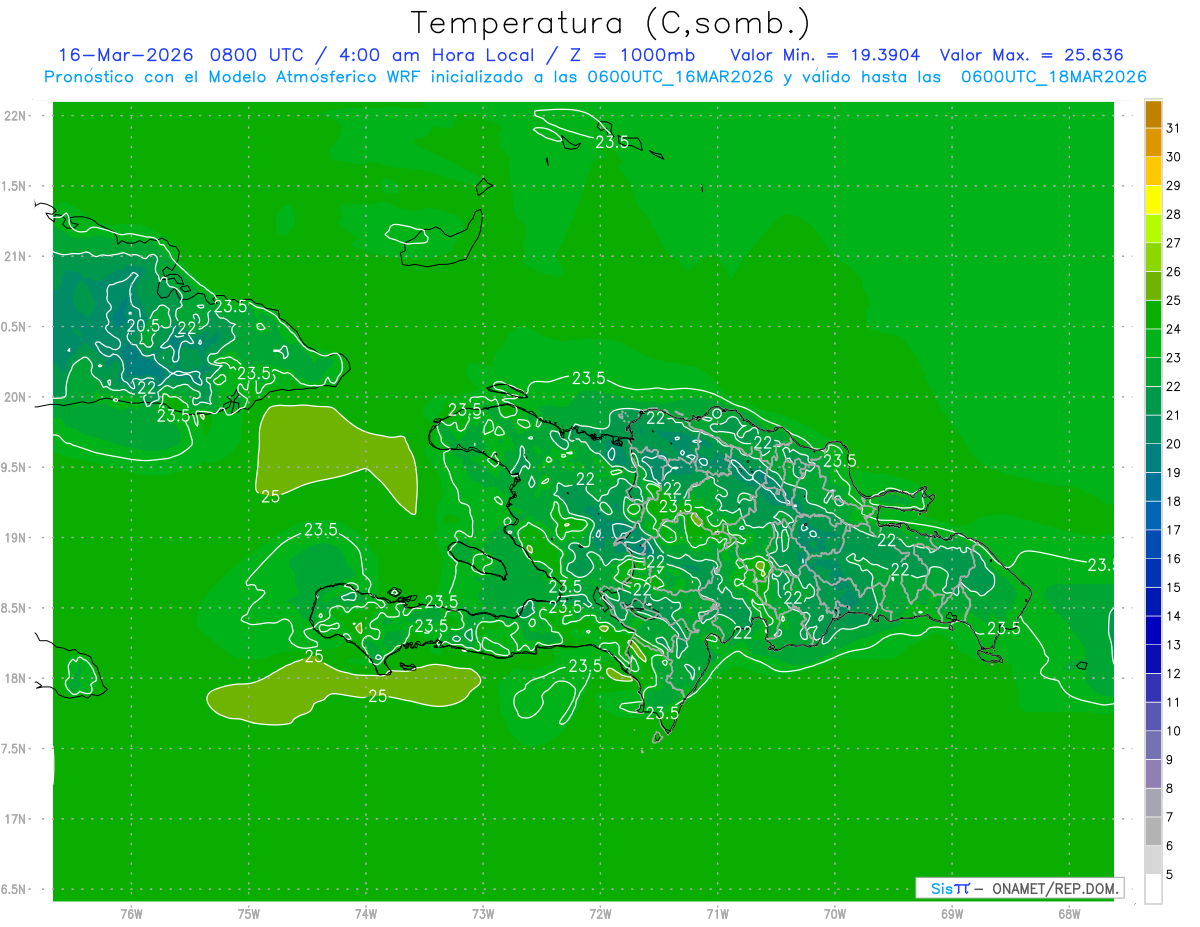
Task: Click the '71W' longitude axis label
Action: click(717, 914)
